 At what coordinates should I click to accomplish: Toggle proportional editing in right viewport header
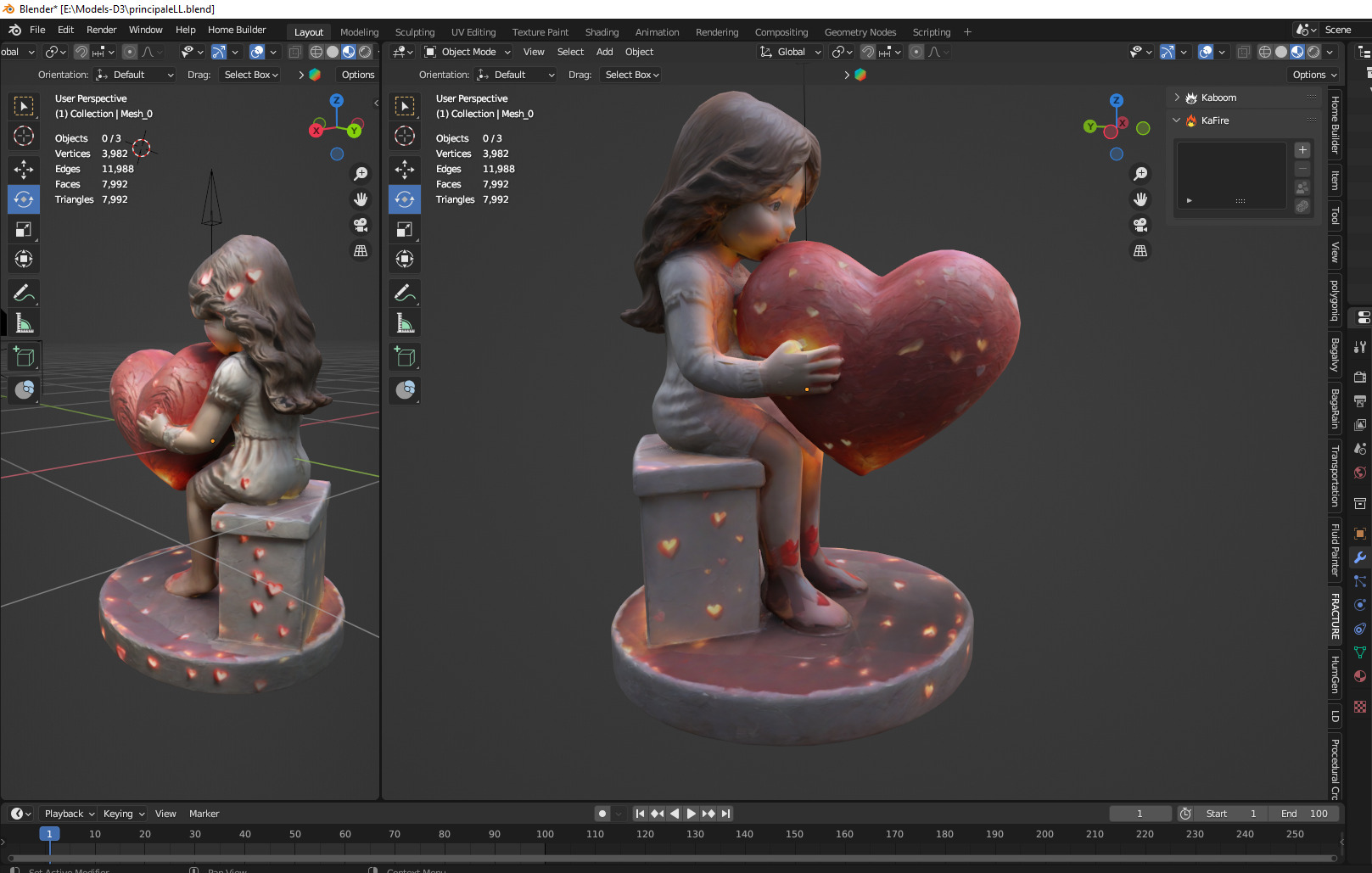click(x=916, y=52)
